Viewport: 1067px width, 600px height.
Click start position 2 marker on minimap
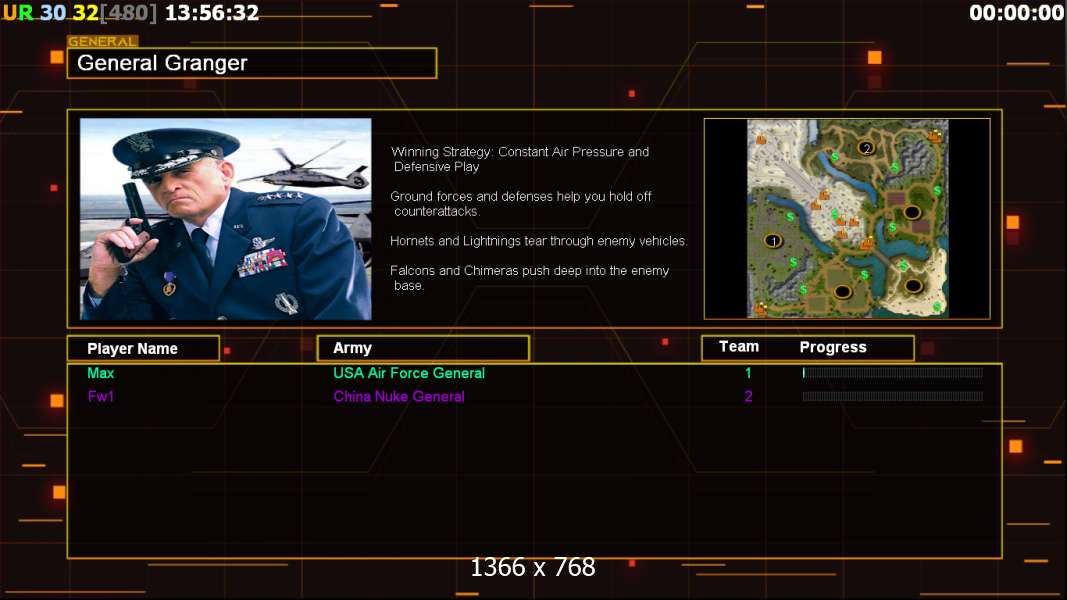(x=866, y=148)
